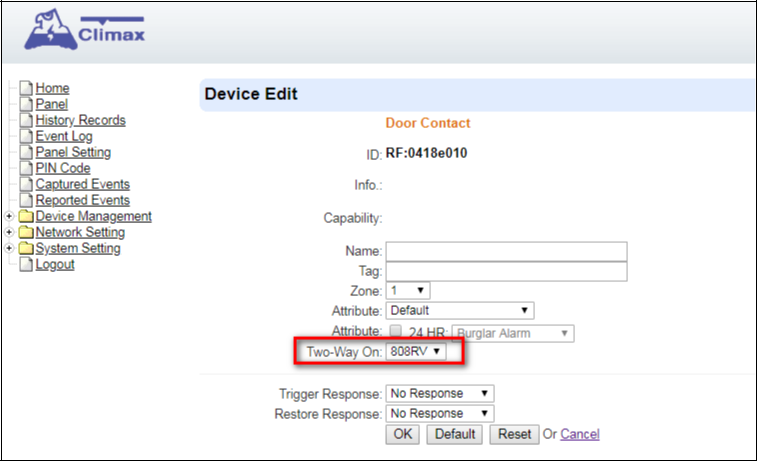757x461 pixels.
Task: Open the Trigger Response dropdown
Action: (x=439, y=393)
